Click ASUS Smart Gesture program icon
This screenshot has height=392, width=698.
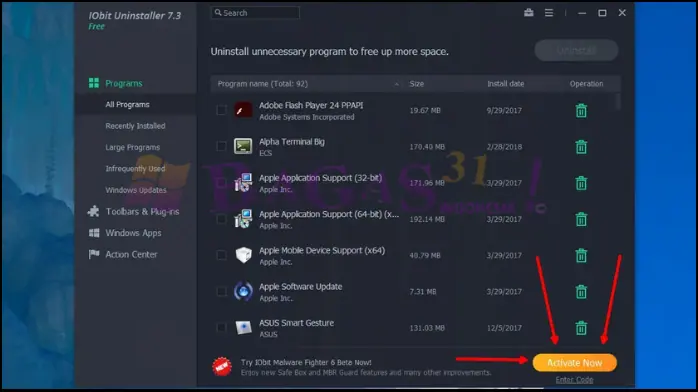pos(243,327)
